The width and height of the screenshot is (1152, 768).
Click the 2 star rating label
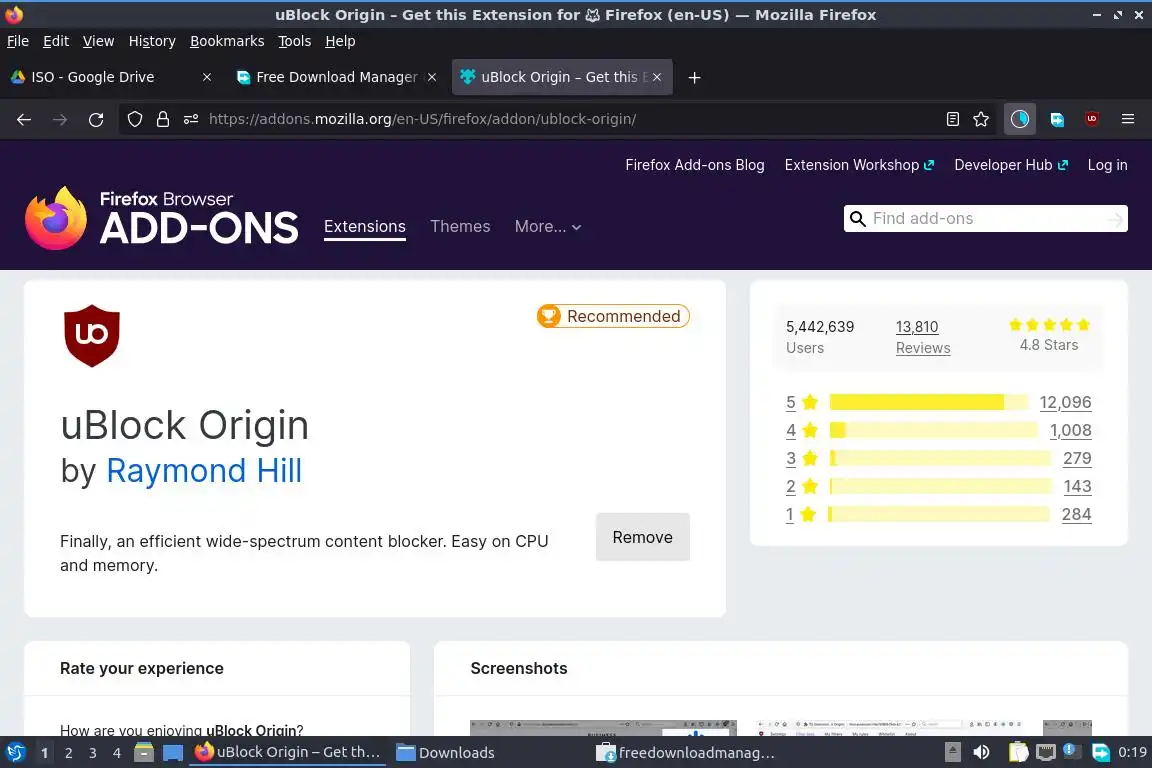click(x=802, y=486)
